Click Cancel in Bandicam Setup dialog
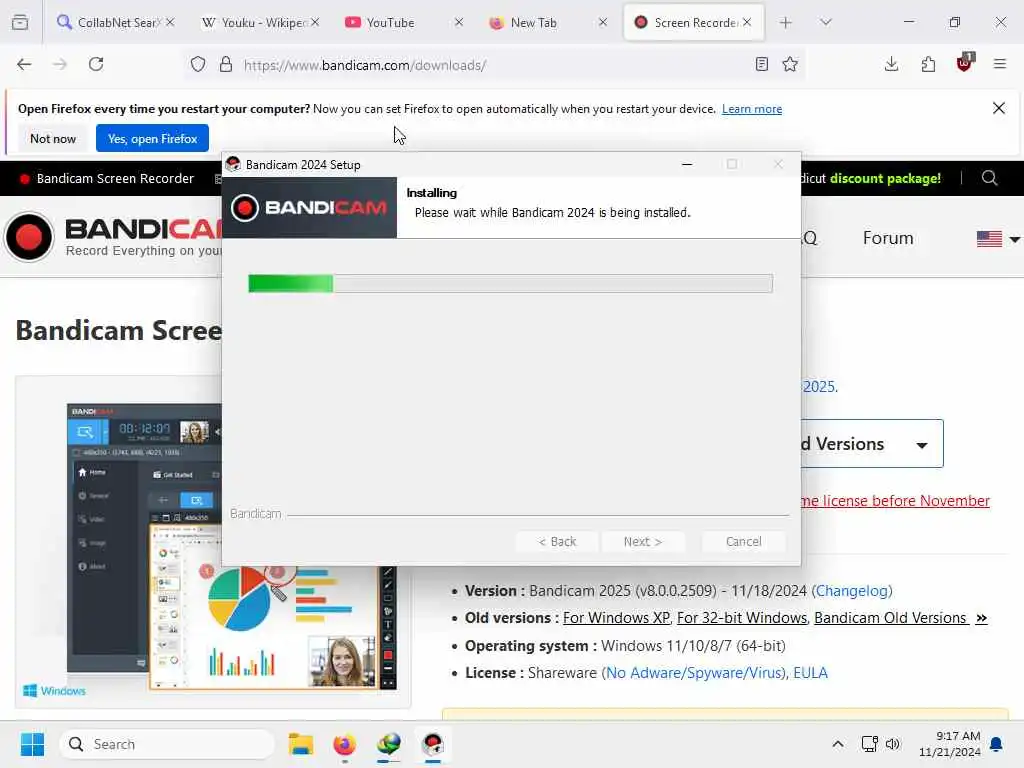This screenshot has width=1024, height=768. [x=743, y=541]
